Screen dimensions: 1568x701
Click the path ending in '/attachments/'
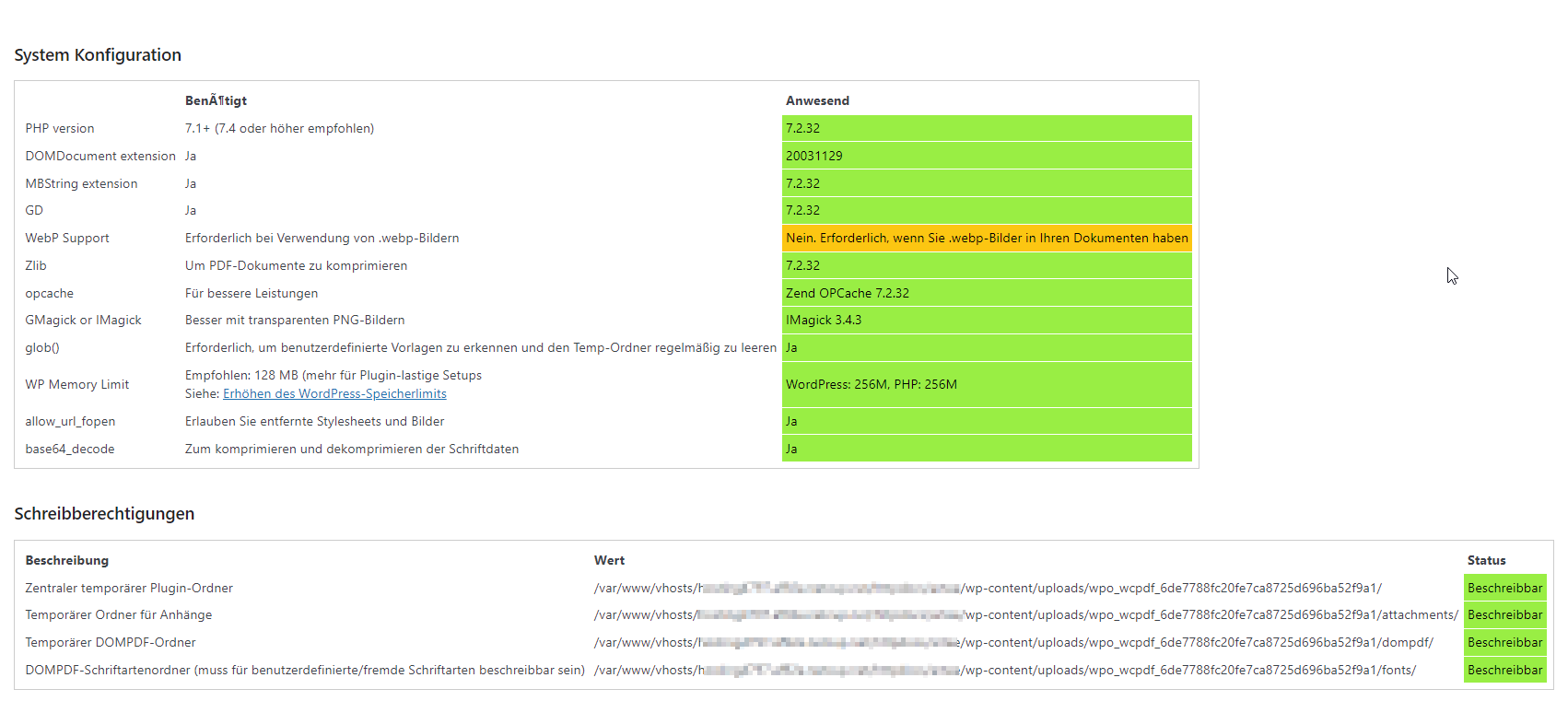pyautogui.click(x=1026, y=614)
